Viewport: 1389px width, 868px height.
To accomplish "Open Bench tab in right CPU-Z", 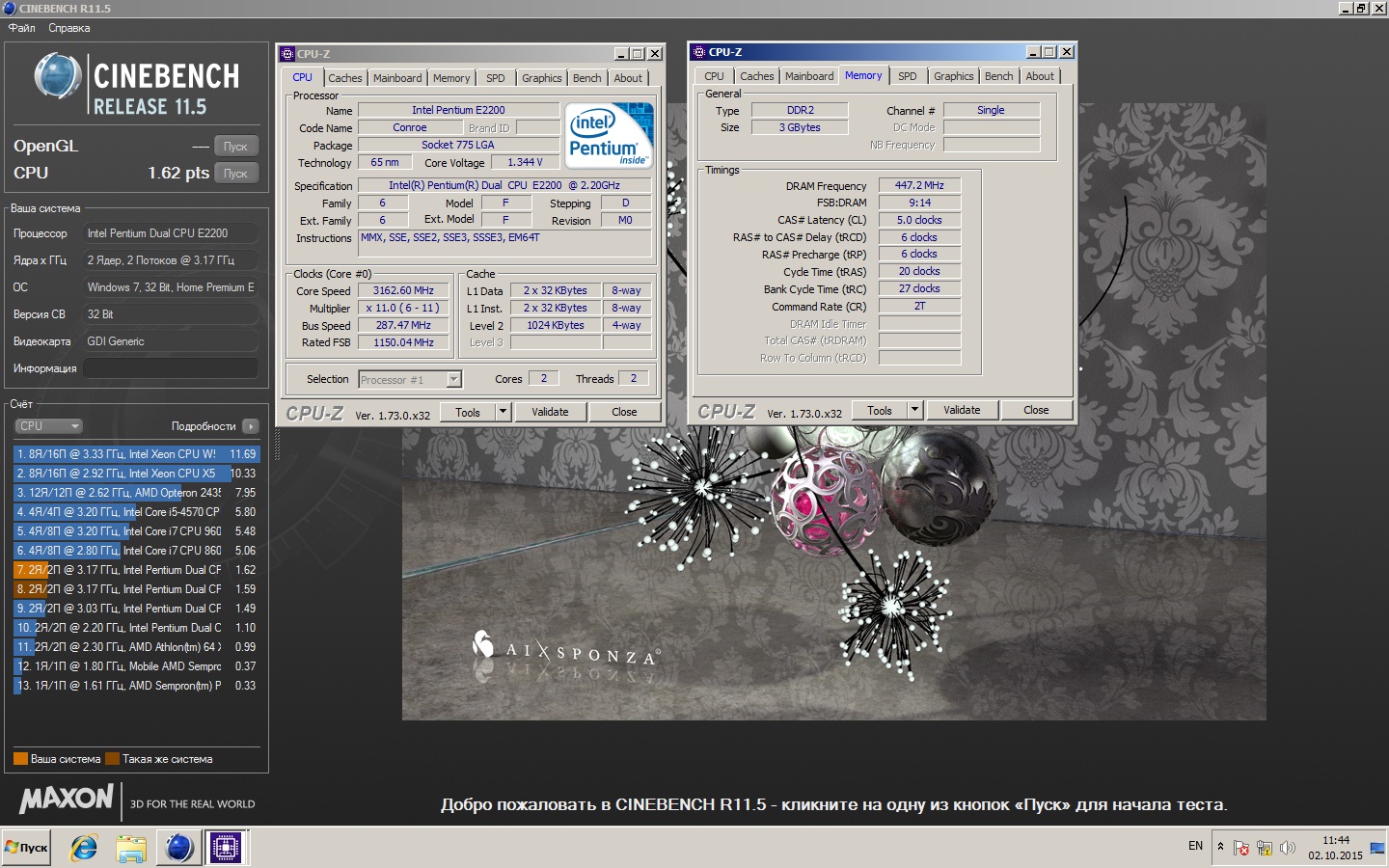I will tap(999, 76).
